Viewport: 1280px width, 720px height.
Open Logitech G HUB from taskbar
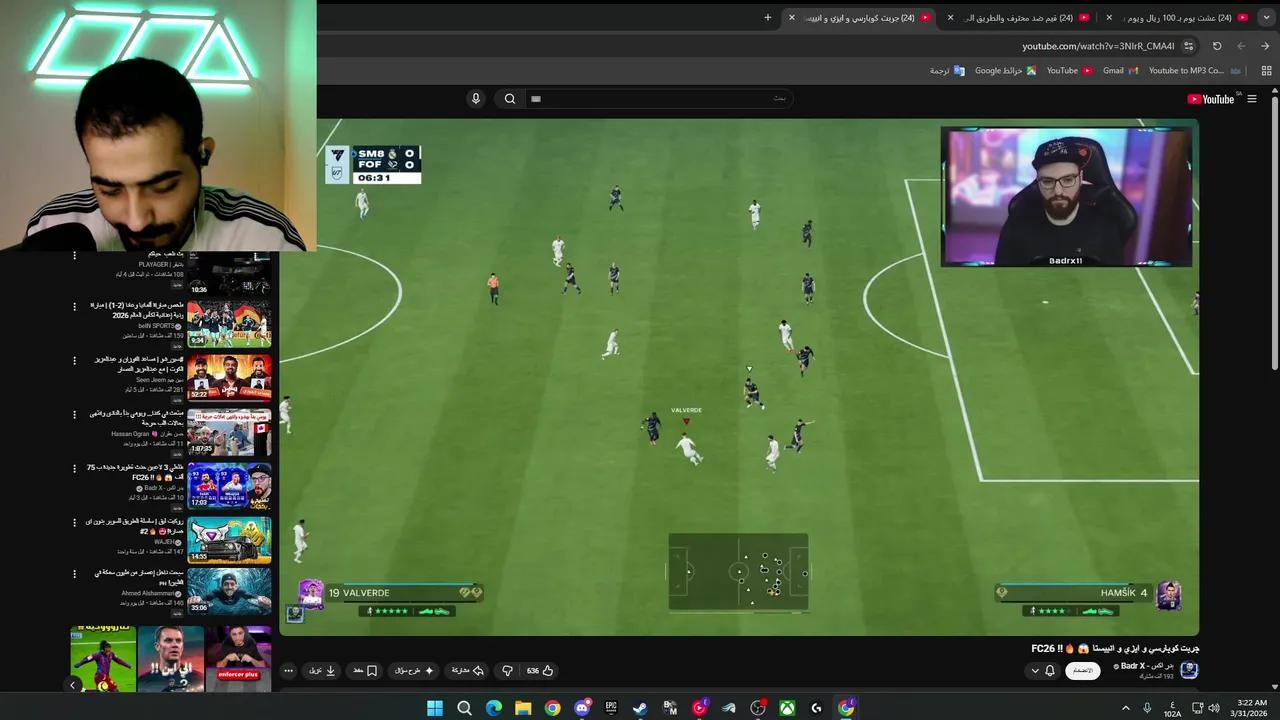(x=816, y=708)
